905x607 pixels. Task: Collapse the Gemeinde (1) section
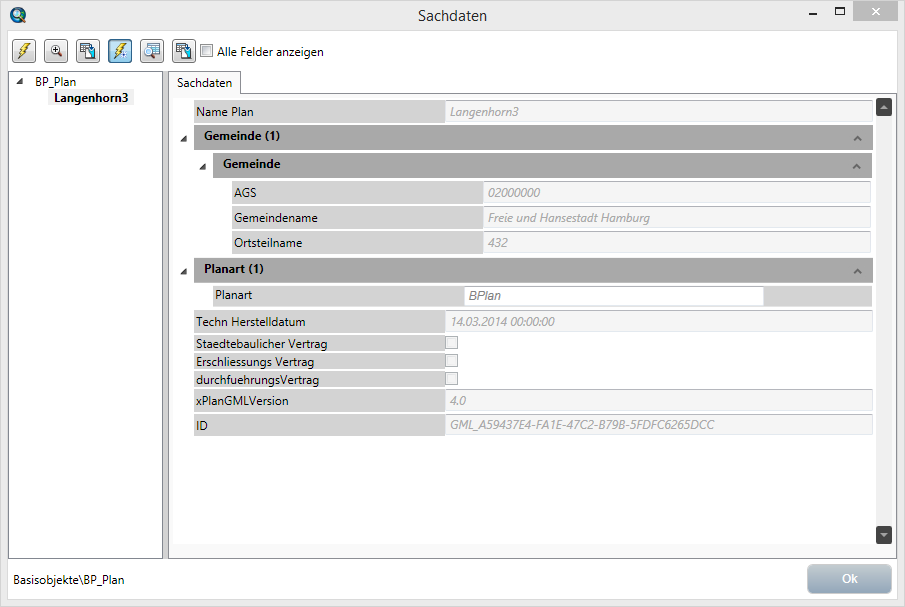tap(182, 136)
